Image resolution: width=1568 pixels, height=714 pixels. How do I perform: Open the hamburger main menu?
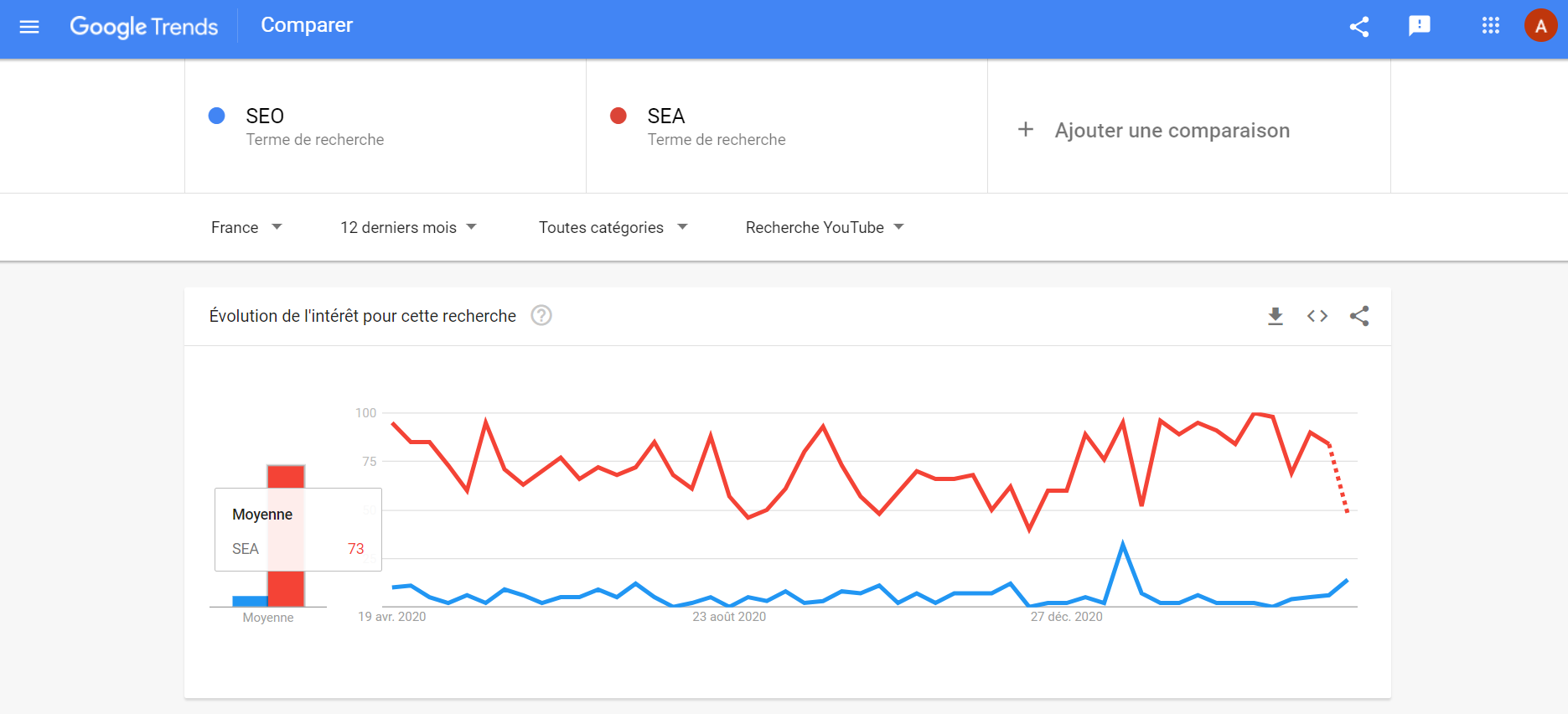point(29,27)
